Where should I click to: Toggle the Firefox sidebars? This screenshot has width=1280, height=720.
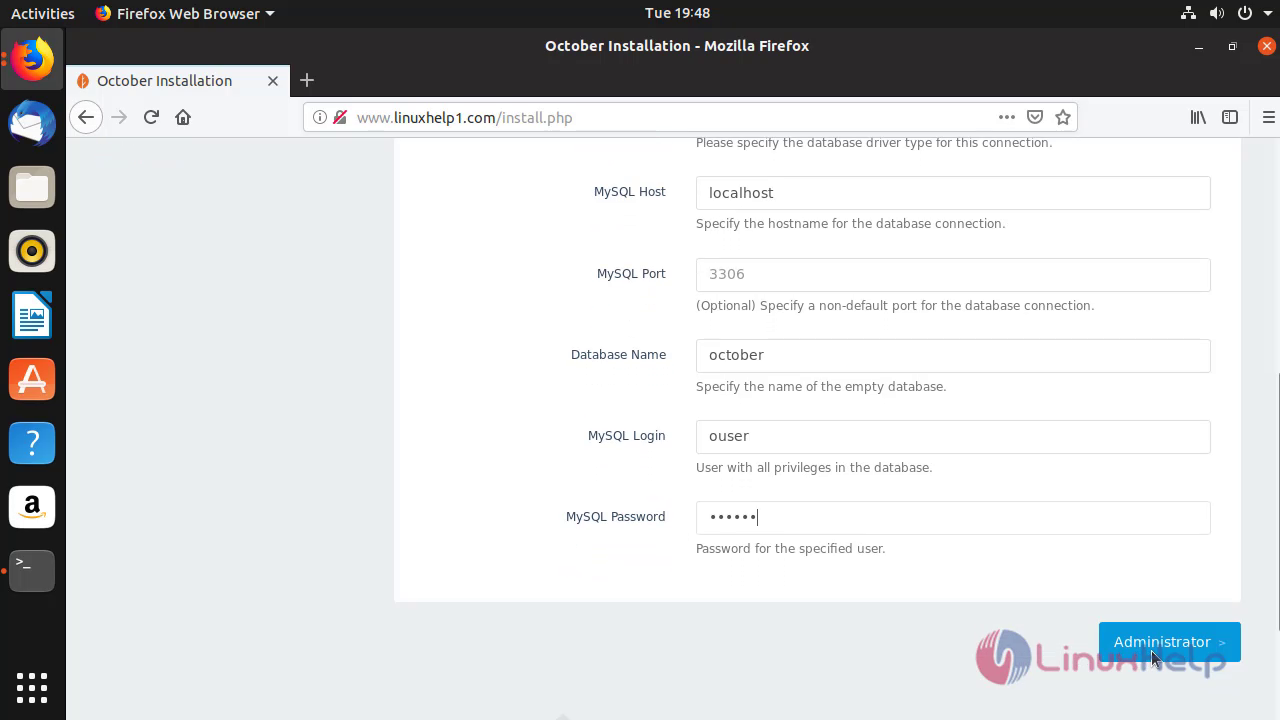point(1230,117)
